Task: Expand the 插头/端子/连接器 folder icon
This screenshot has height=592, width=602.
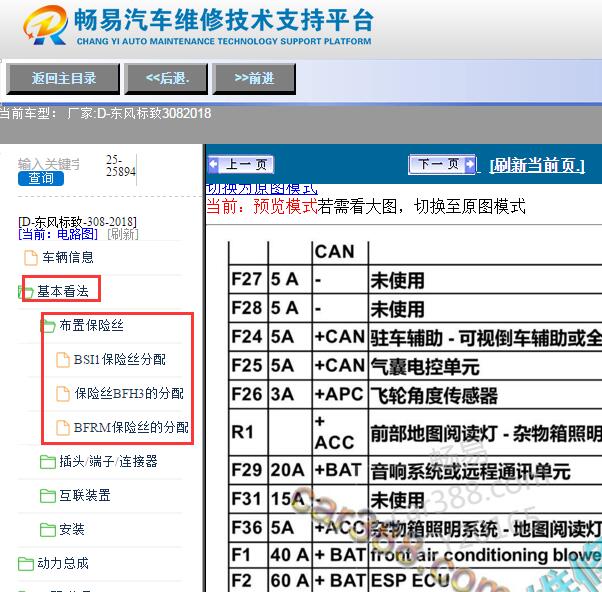Action: (x=48, y=462)
